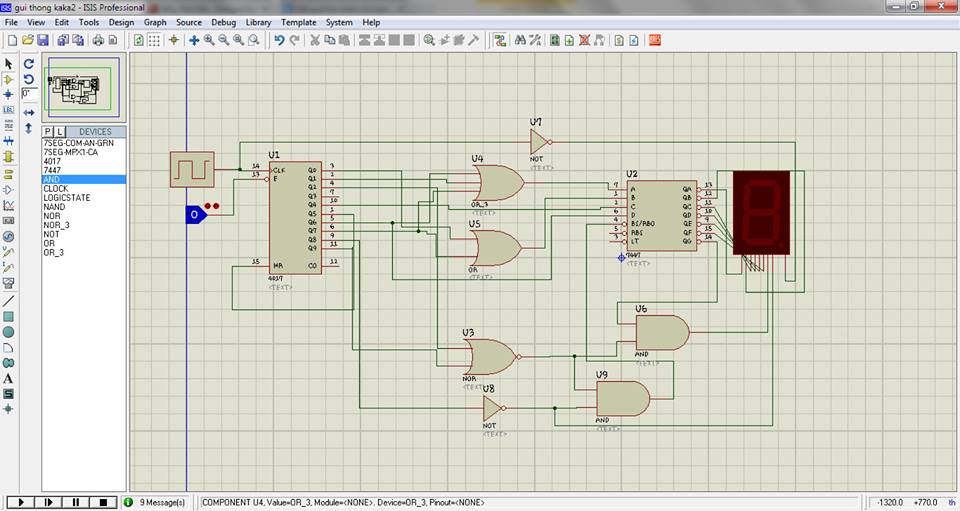Select the 2D text 'A' tool
Screen dimensions: 960x511
(x=9, y=378)
